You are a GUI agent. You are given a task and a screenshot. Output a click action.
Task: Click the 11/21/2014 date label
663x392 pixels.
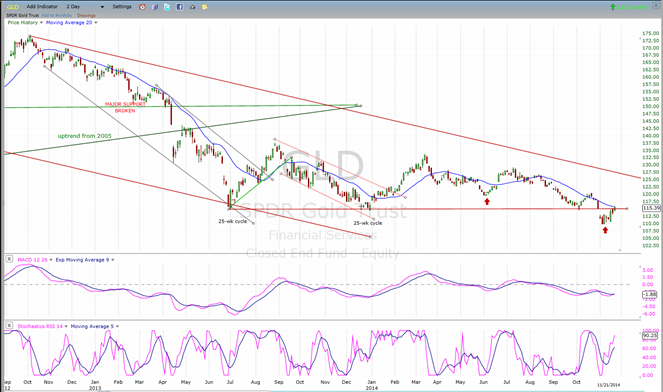pos(608,385)
